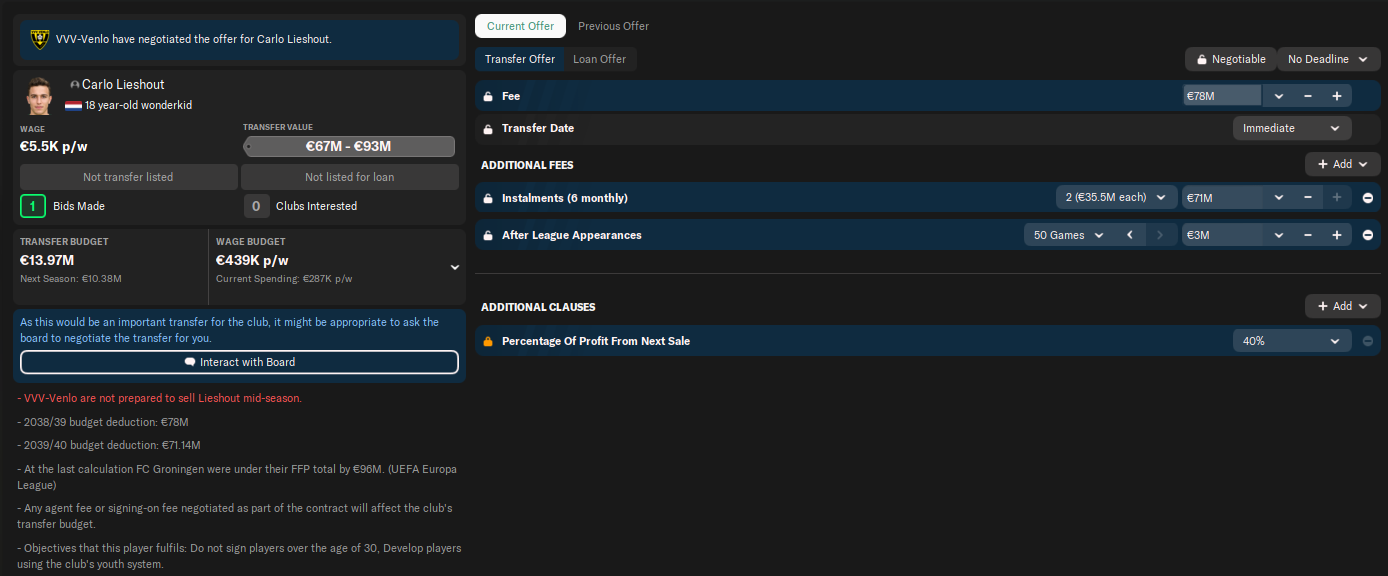Viewport: 1388px width, 576px height.
Task: Click the Netherlands flag icon
Action: pyautogui.click(x=73, y=105)
